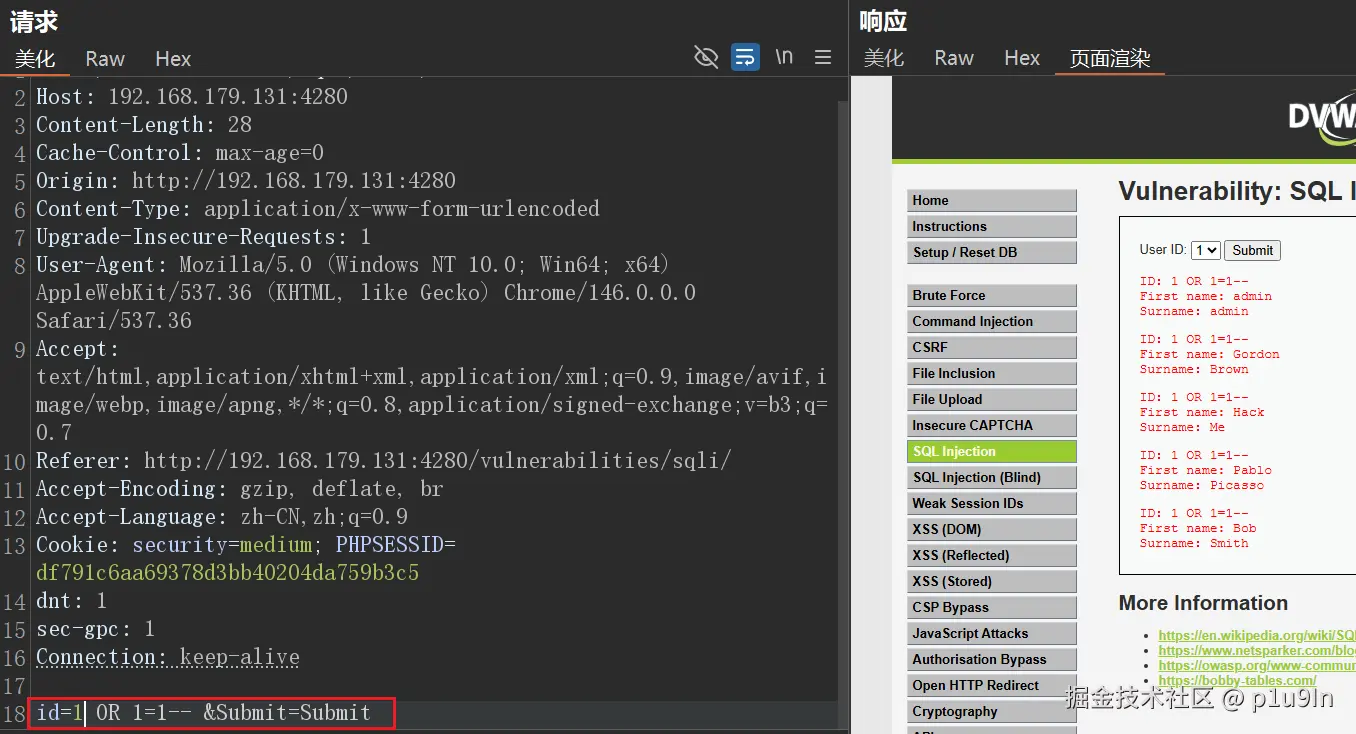Click the First name: Bob result

(1198, 528)
